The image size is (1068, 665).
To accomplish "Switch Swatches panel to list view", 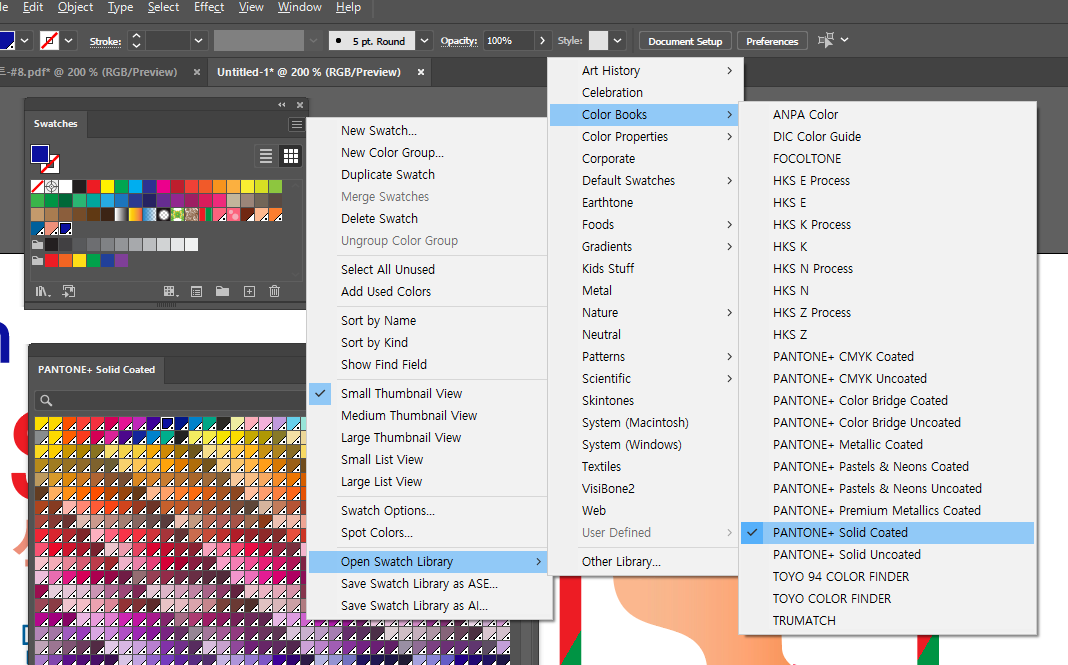I will (x=266, y=157).
